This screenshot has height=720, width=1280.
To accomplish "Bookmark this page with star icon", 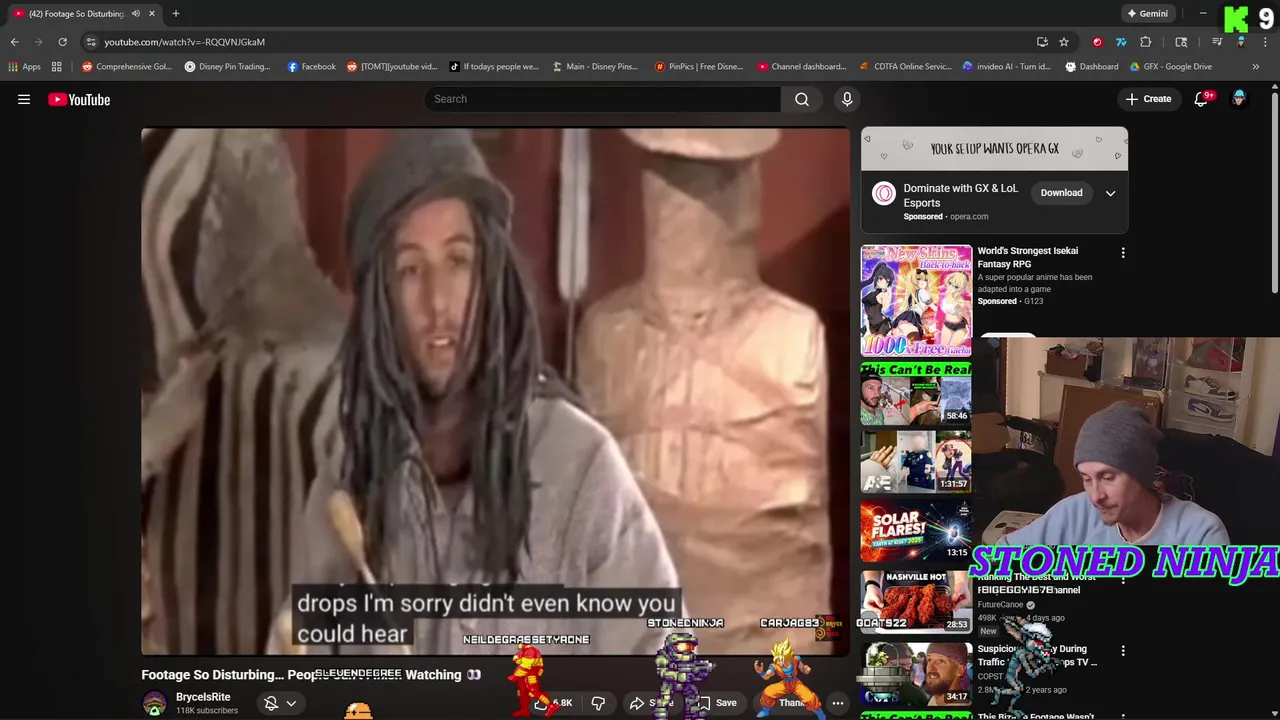I will click(x=1064, y=42).
